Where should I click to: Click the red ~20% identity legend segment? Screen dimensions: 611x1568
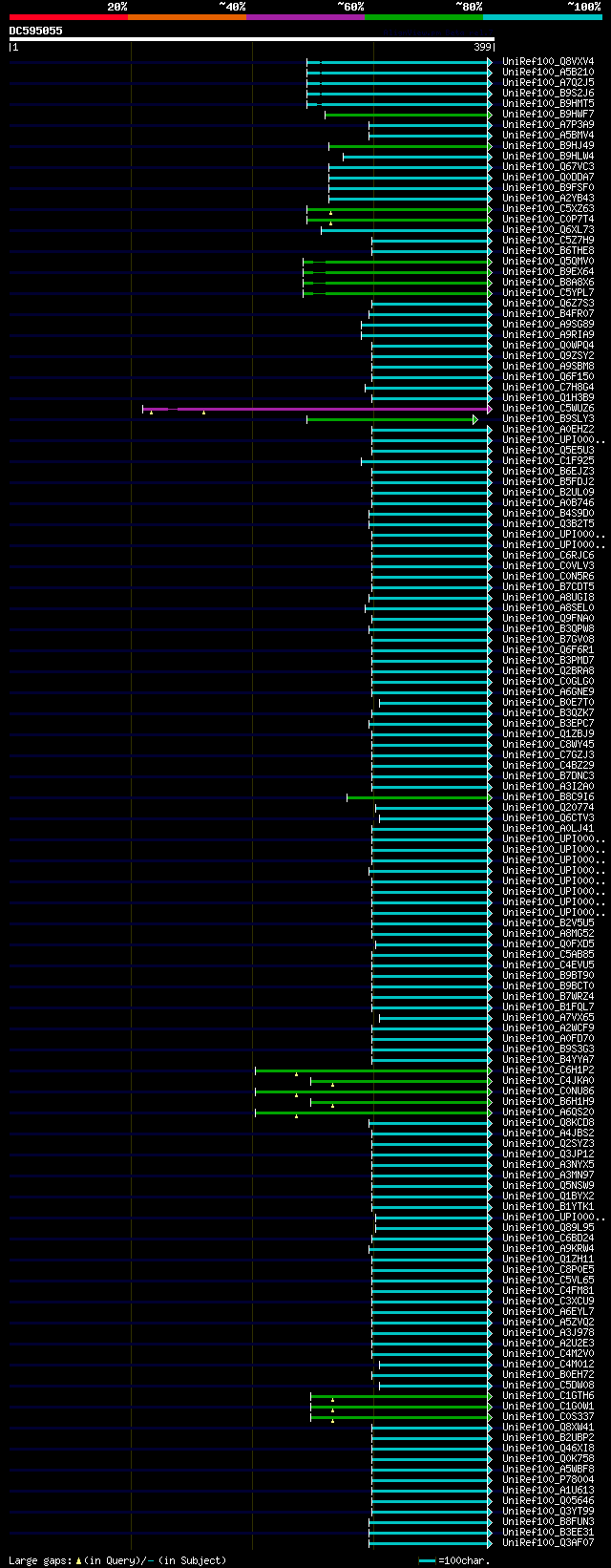click(69, 17)
